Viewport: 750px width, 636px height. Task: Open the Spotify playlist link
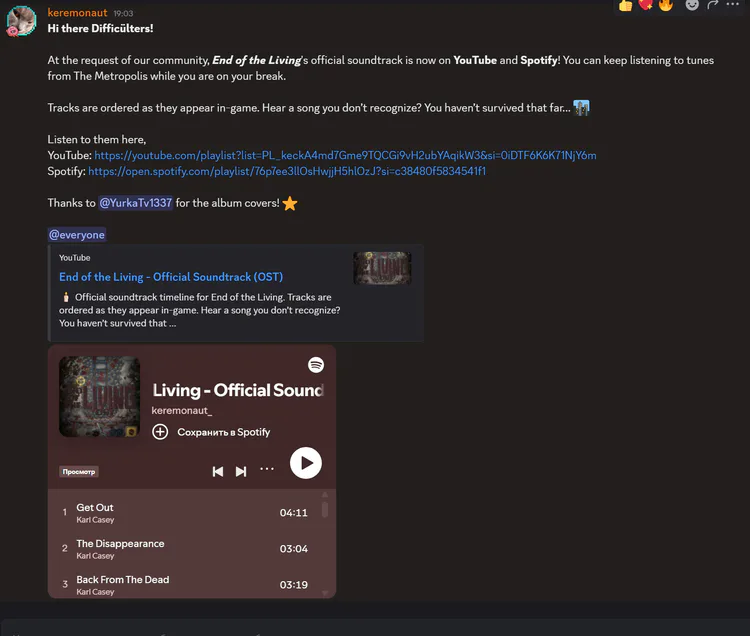[287, 171]
